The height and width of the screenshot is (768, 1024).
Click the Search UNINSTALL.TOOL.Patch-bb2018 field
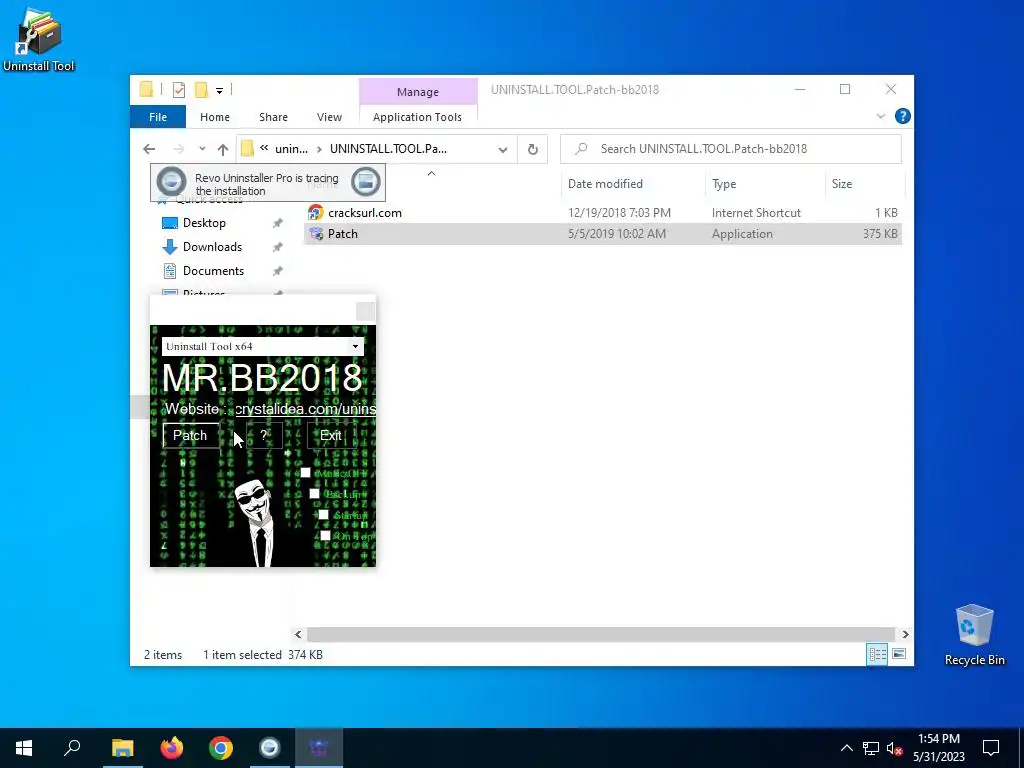coord(731,149)
